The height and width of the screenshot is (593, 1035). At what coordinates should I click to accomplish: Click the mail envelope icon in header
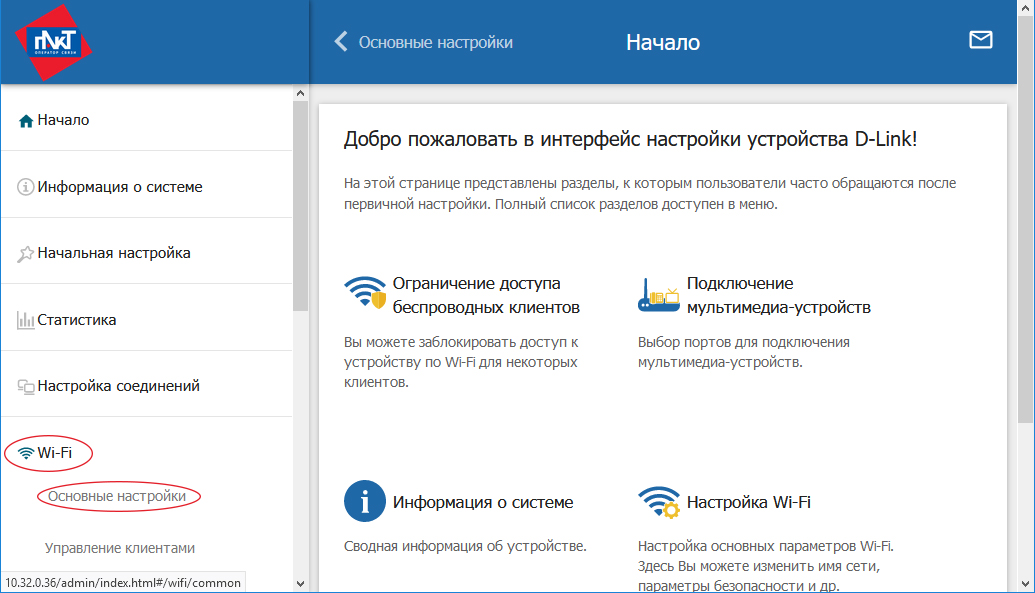980,40
